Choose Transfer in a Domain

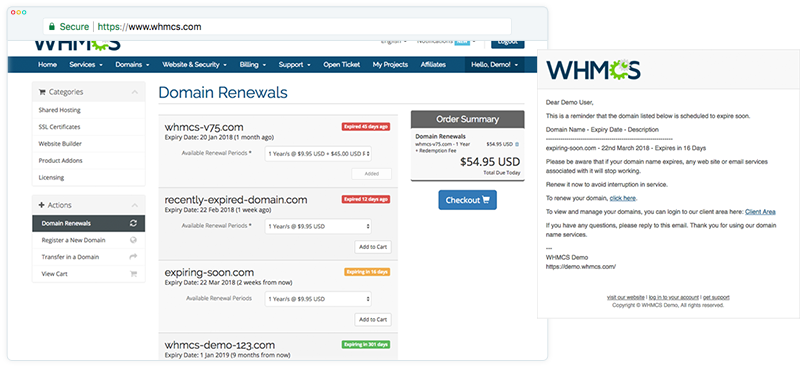pos(89,257)
